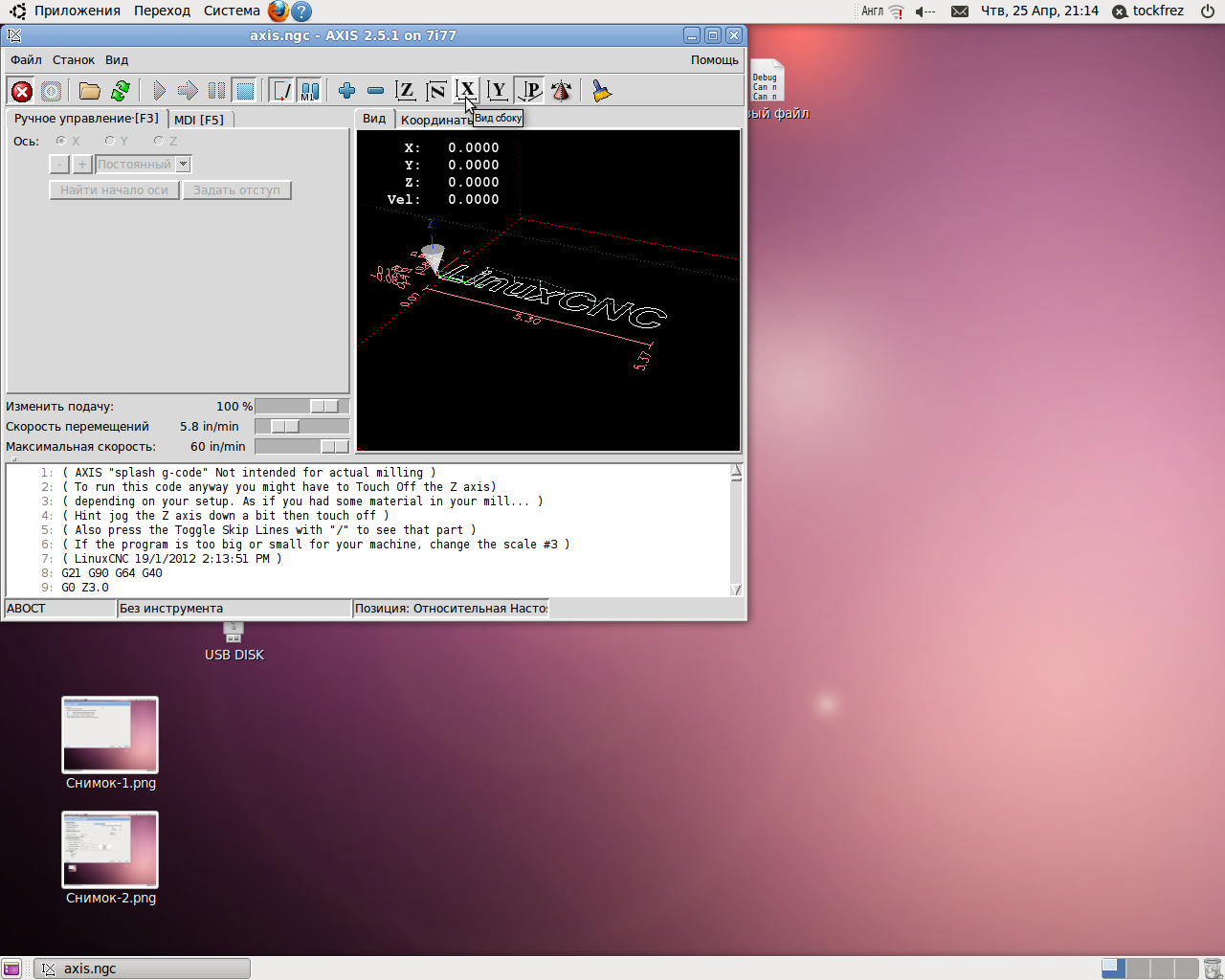The height and width of the screenshot is (980, 1225).
Task: Open a G-code file via folder icon
Action: click(x=89, y=91)
